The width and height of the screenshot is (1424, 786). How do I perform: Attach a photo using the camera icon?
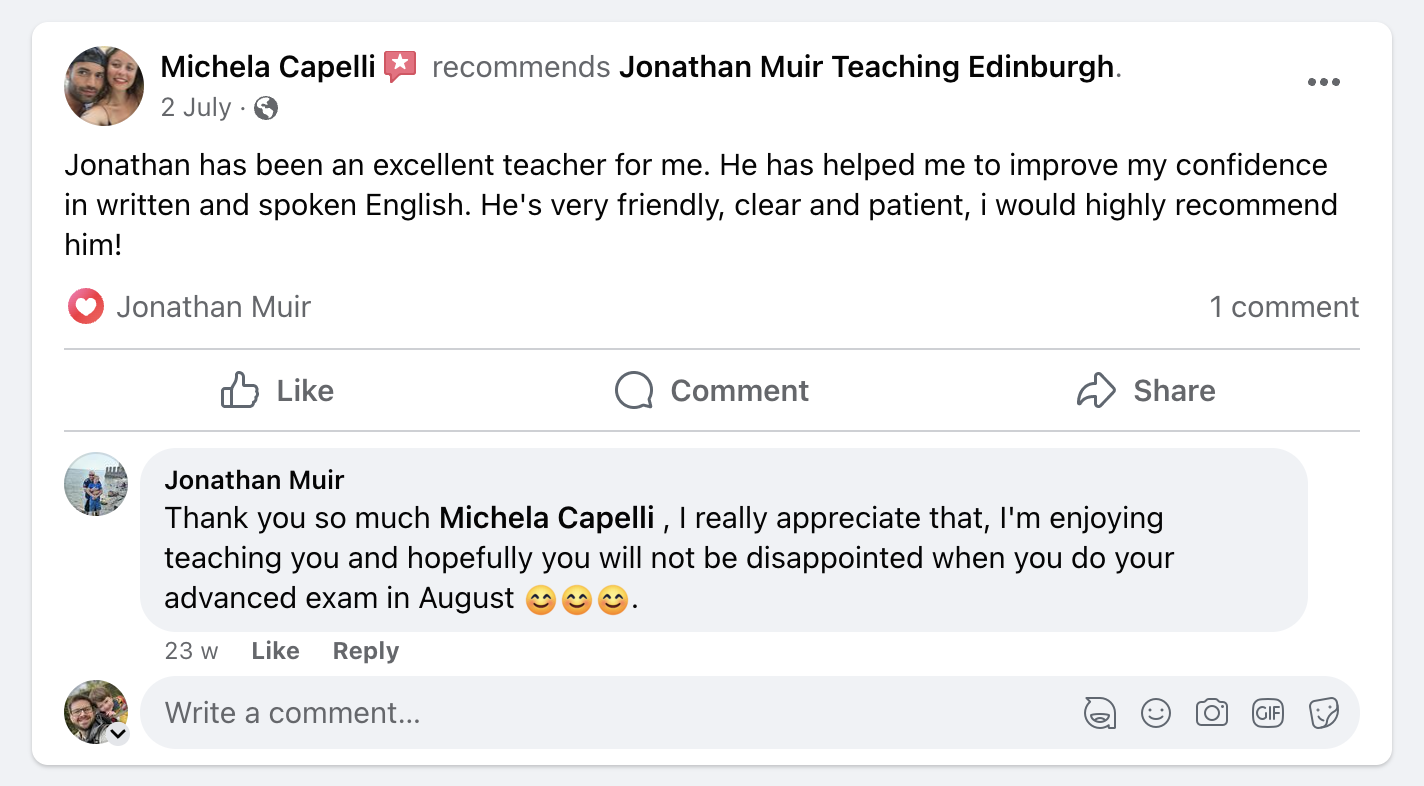(x=1212, y=712)
